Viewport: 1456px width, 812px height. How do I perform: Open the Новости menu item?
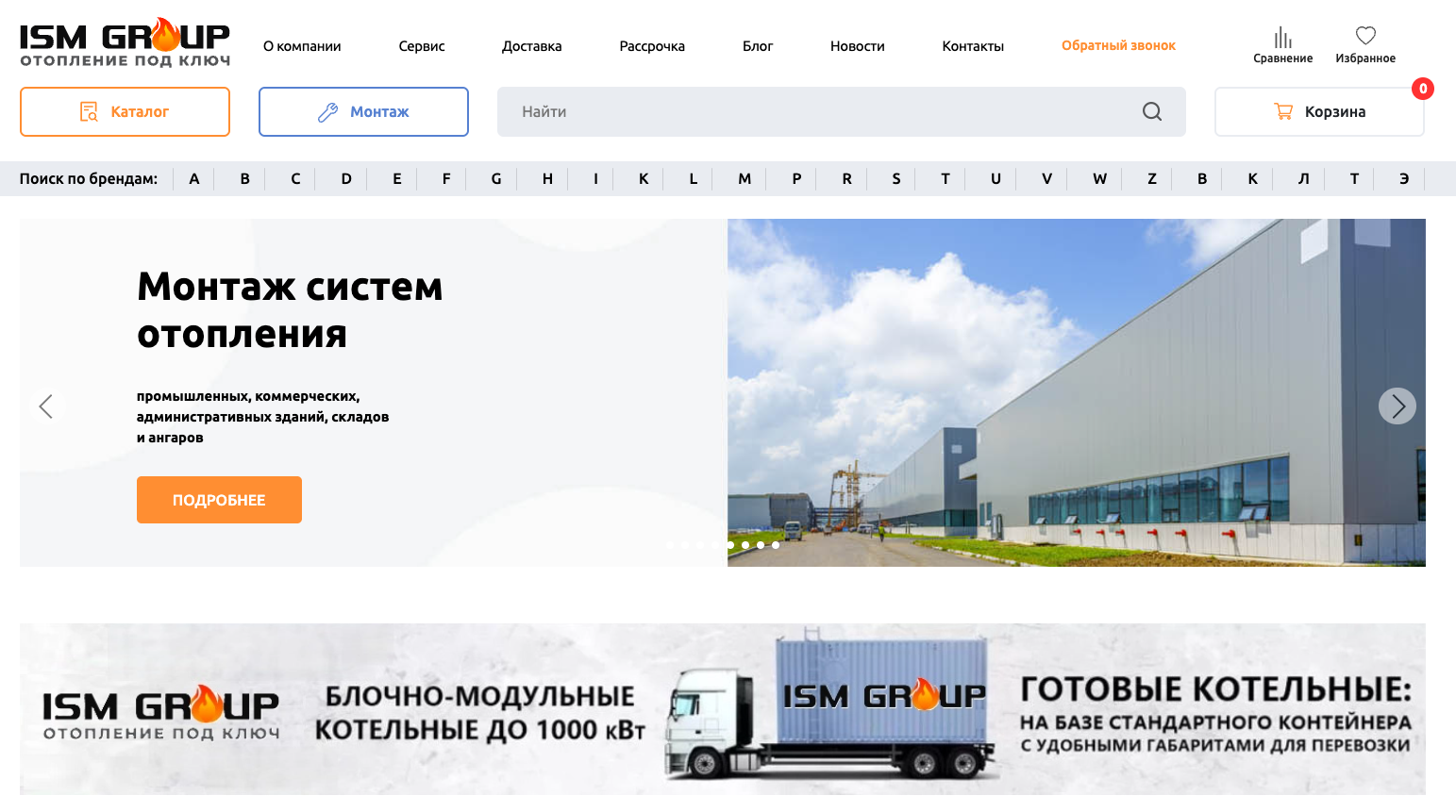click(857, 45)
